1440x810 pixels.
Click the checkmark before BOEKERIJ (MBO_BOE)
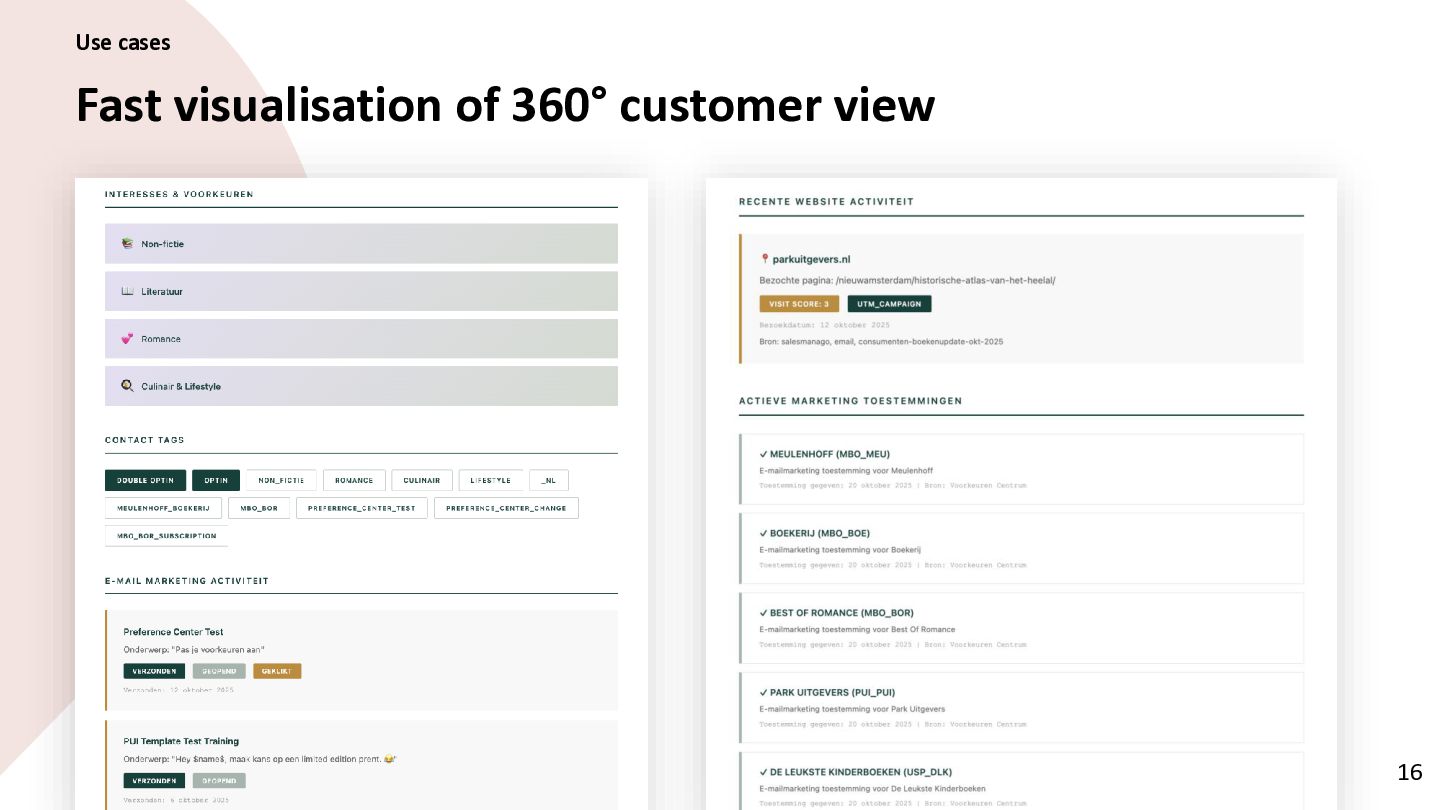point(763,533)
